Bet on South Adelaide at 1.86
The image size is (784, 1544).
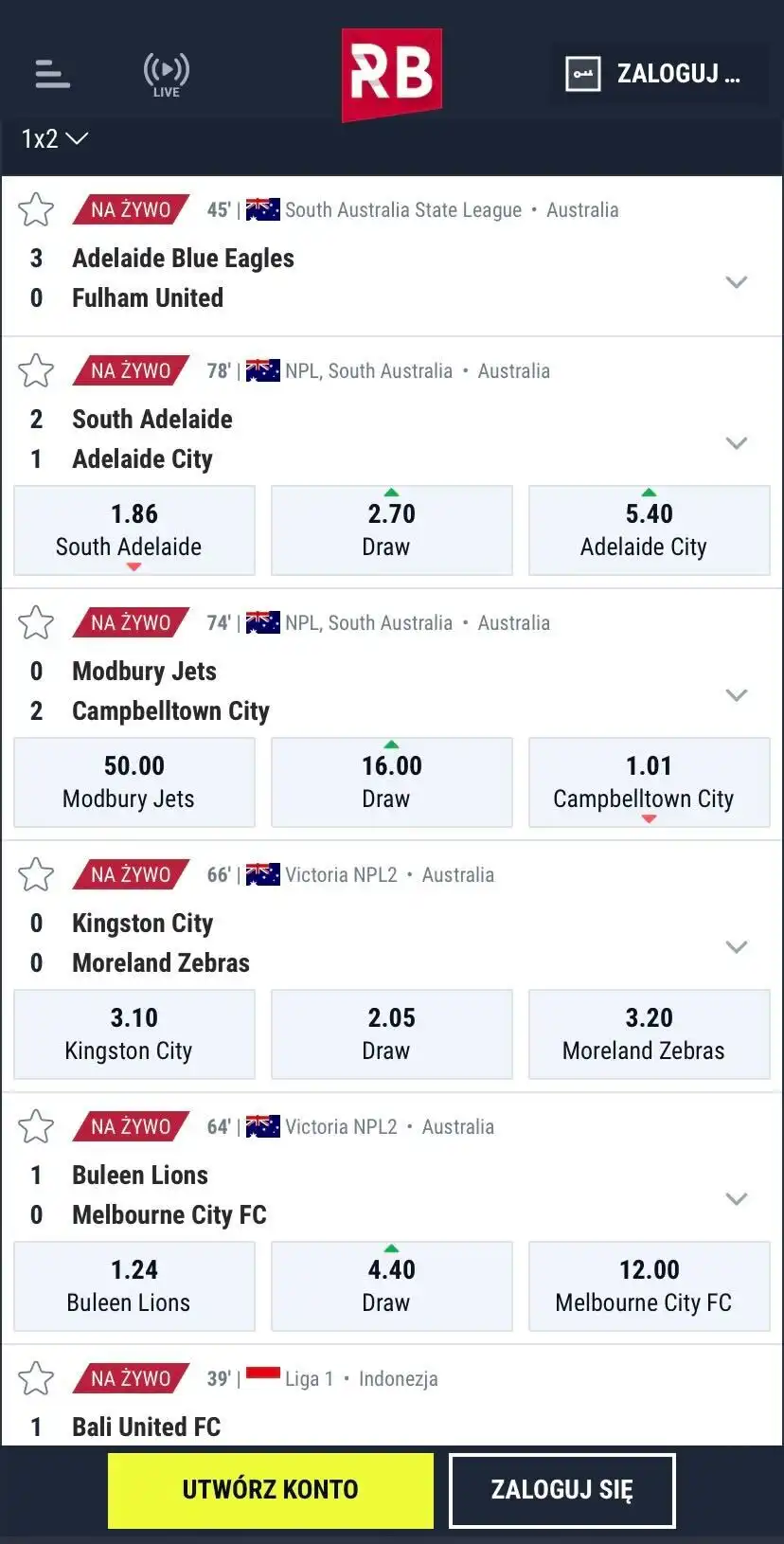click(x=134, y=530)
